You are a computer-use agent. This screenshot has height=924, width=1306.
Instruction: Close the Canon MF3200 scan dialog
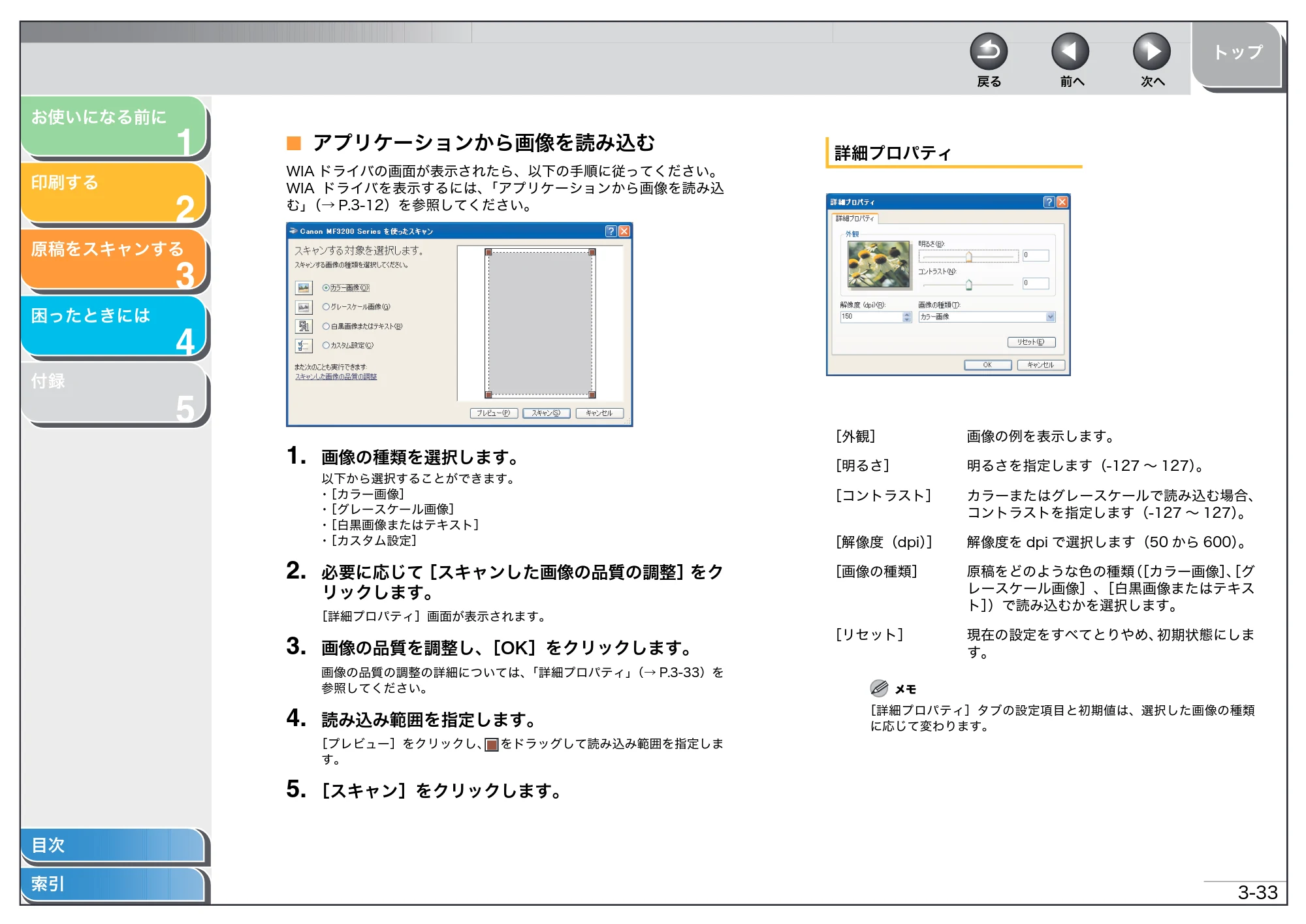[624, 231]
